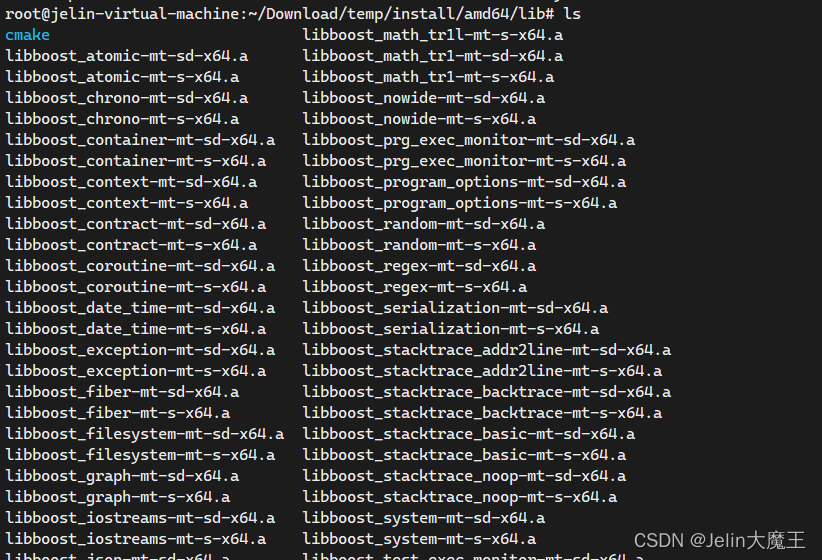Select libboost_container-mt-sd-x64.a text
This screenshot has width=822, height=560.
click(140, 140)
